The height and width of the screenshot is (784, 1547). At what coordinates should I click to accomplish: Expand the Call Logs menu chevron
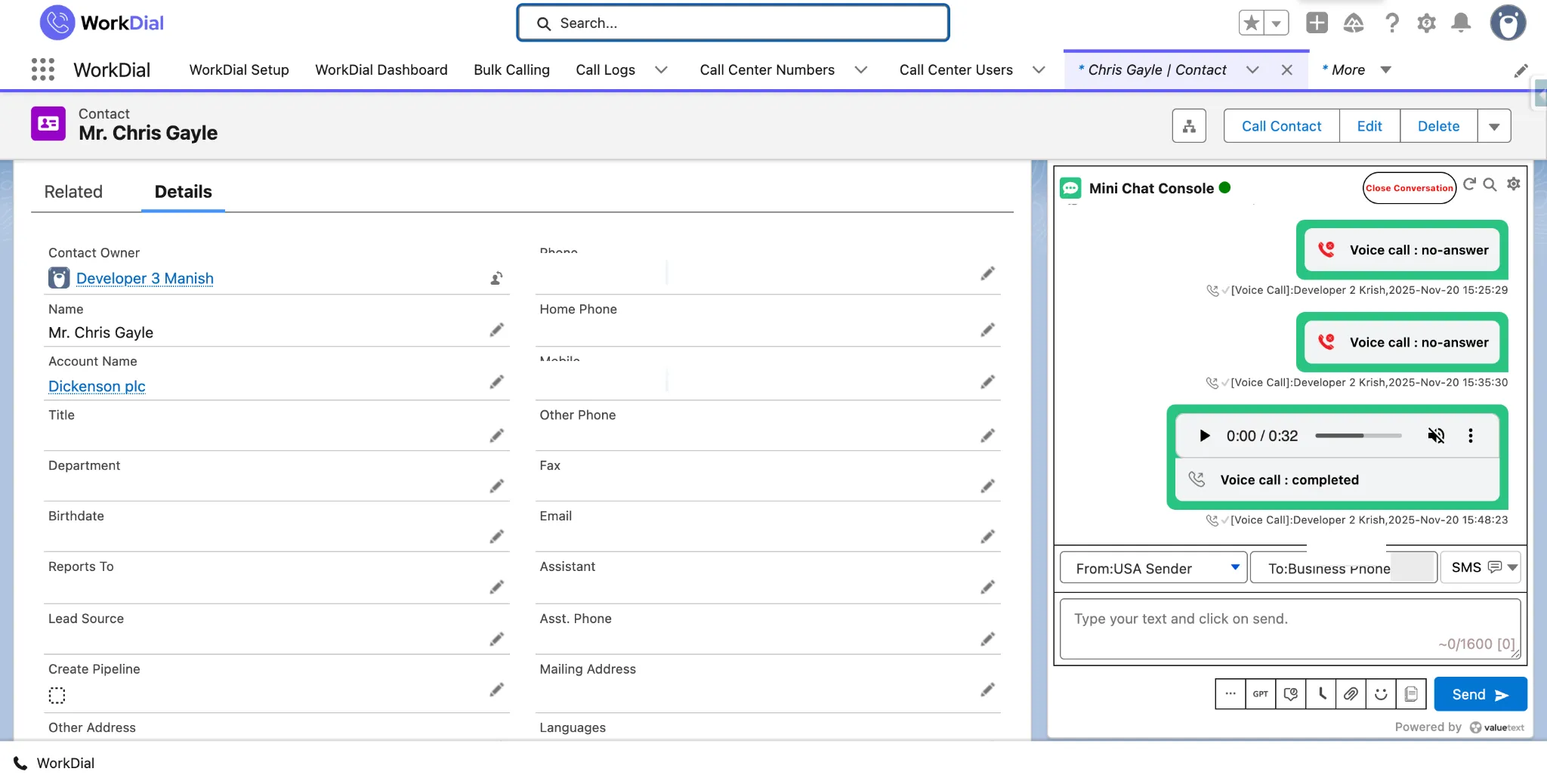point(661,70)
